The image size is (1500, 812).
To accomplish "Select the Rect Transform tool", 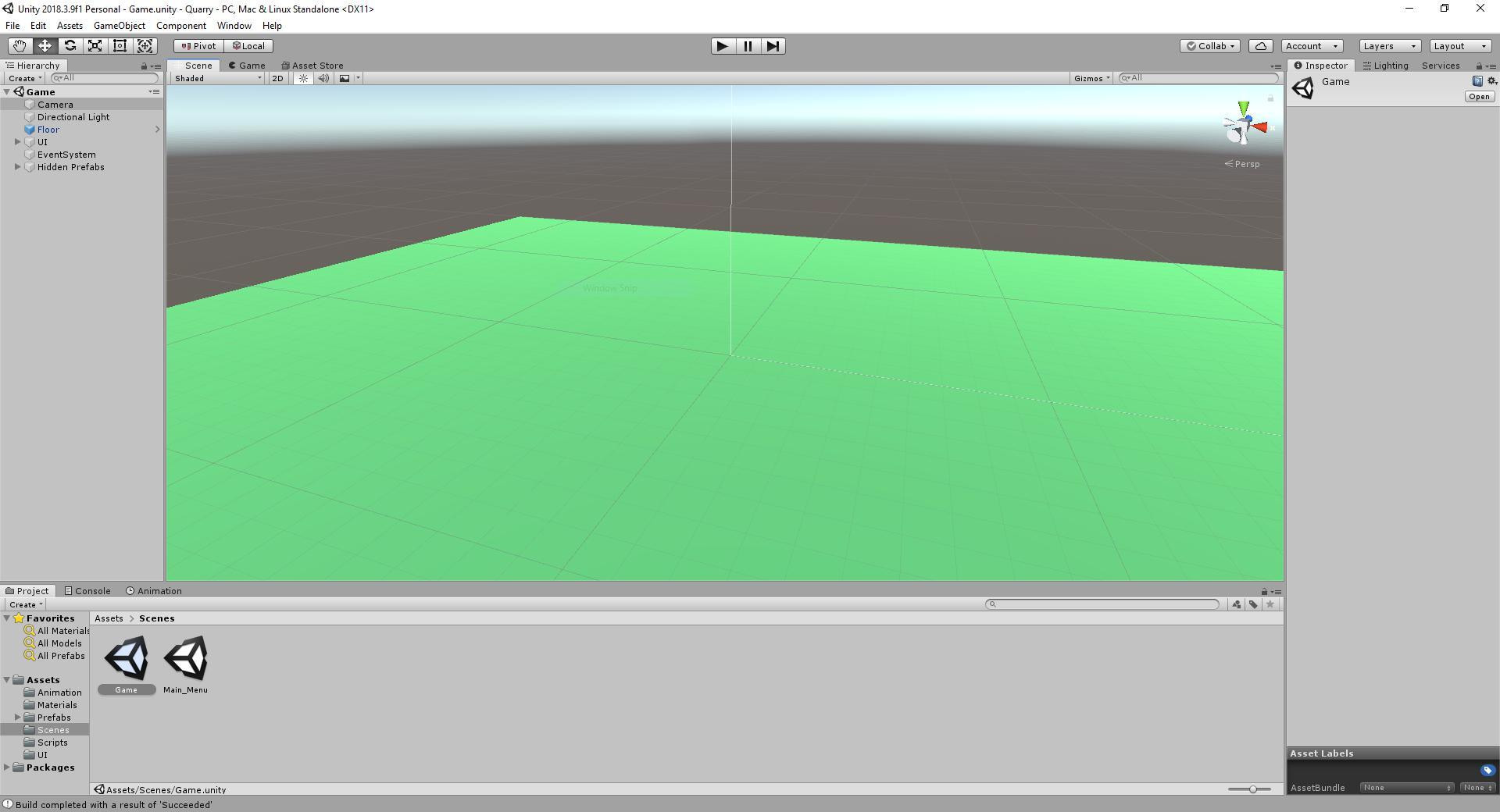I will pos(120,46).
